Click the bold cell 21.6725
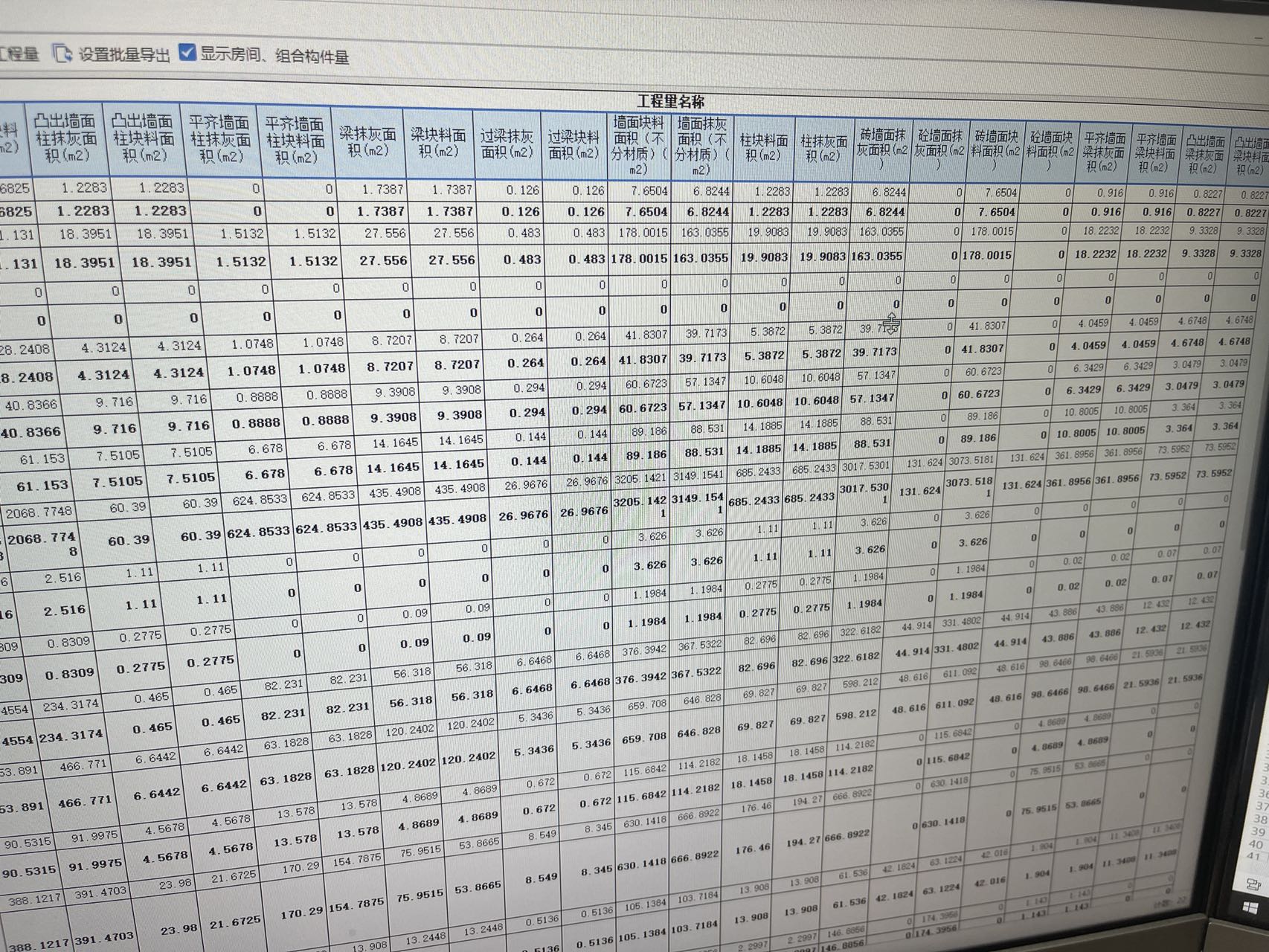The height and width of the screenshot is (952, 1269). 235,923
